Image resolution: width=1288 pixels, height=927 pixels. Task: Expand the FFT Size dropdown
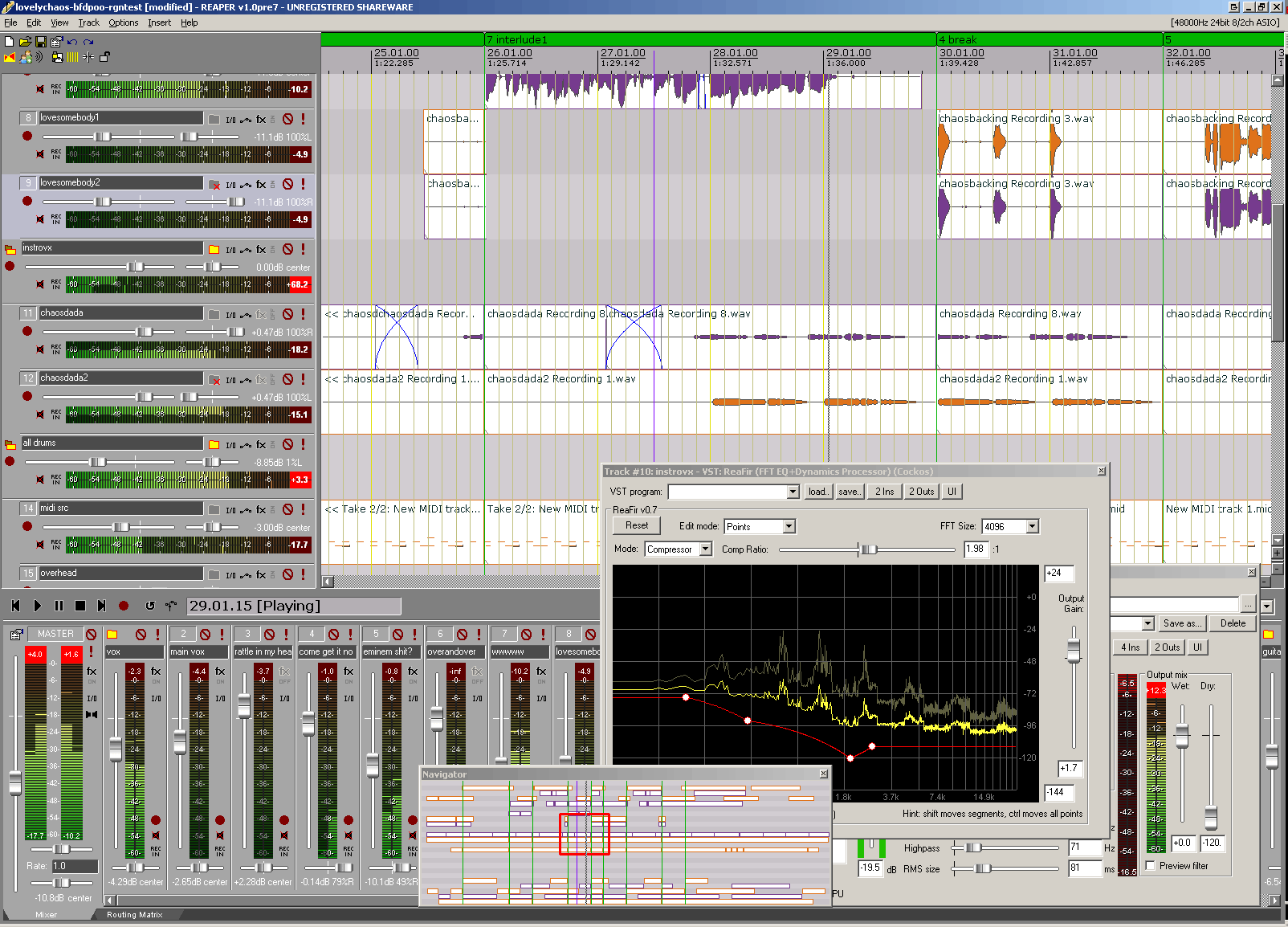click(1010, 526)
